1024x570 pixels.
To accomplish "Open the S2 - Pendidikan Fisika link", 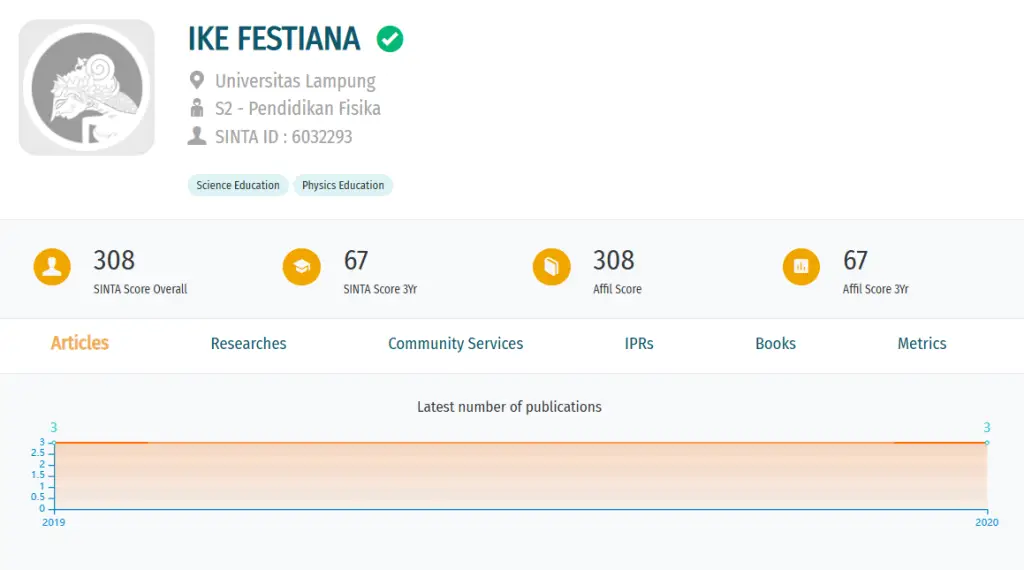I will (298, 108).
